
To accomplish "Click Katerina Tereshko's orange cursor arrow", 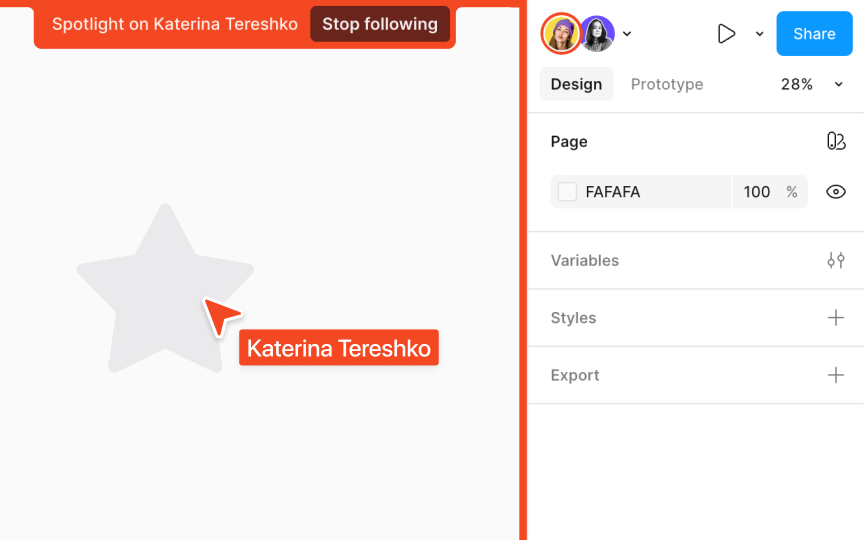I will pos(222,315).
